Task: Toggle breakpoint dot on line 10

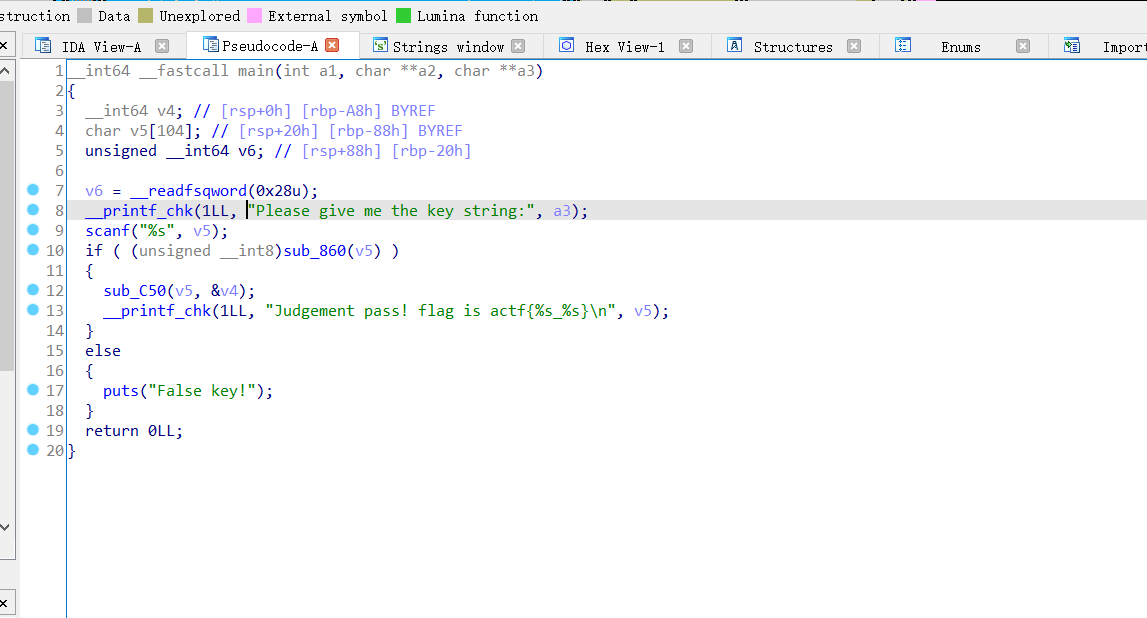Action: click(33, 250)
